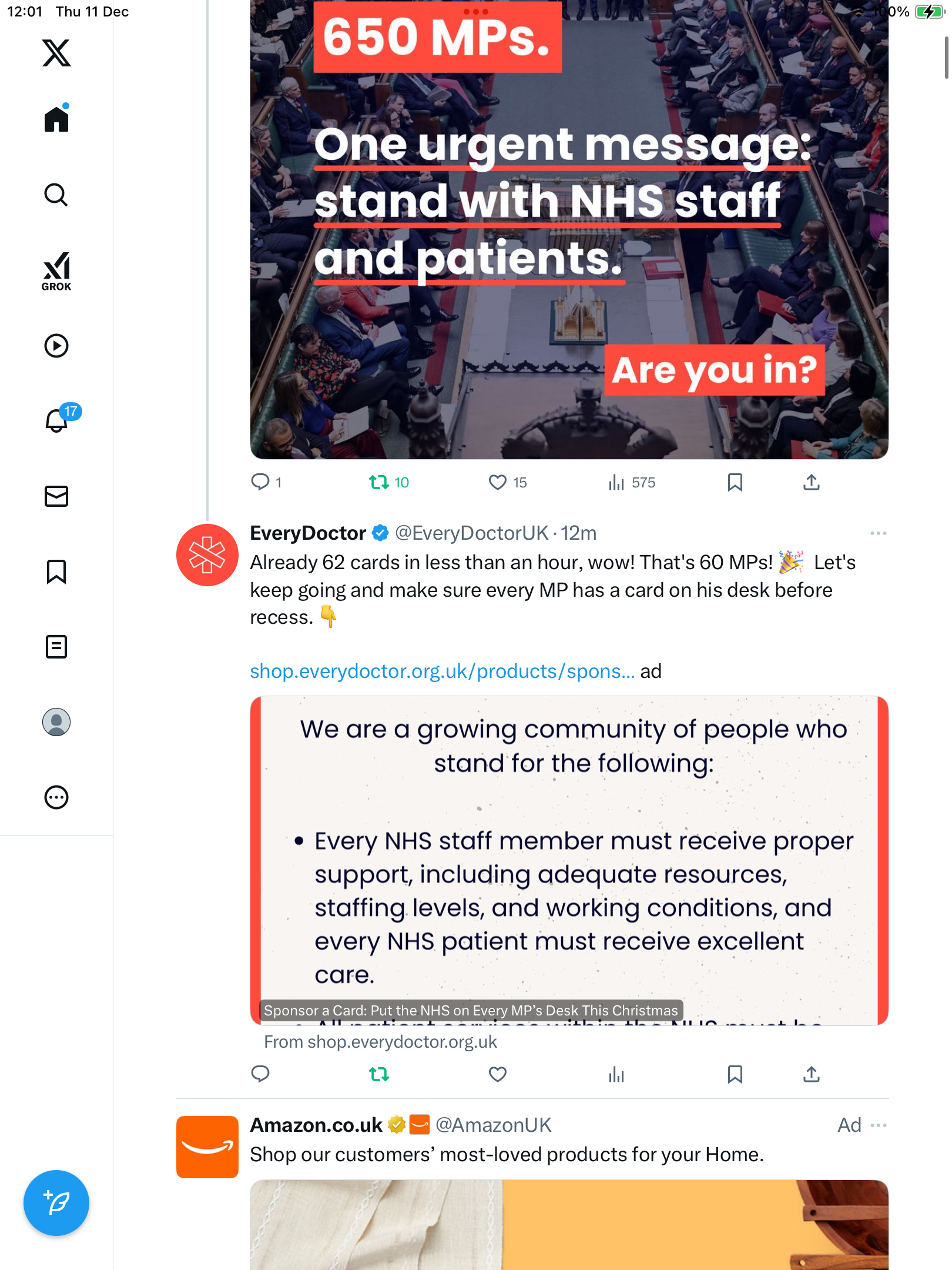
Task: Open the video play icon in sidebar
Action: click(56, 346)
